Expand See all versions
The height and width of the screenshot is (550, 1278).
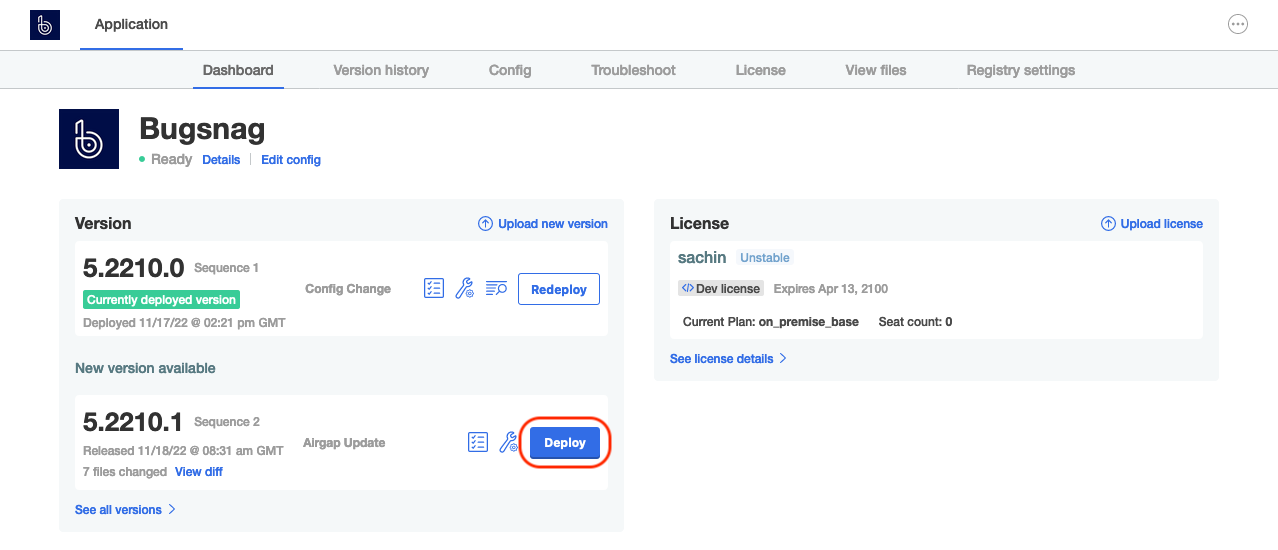pyautogui.click(x=125, y=510)
